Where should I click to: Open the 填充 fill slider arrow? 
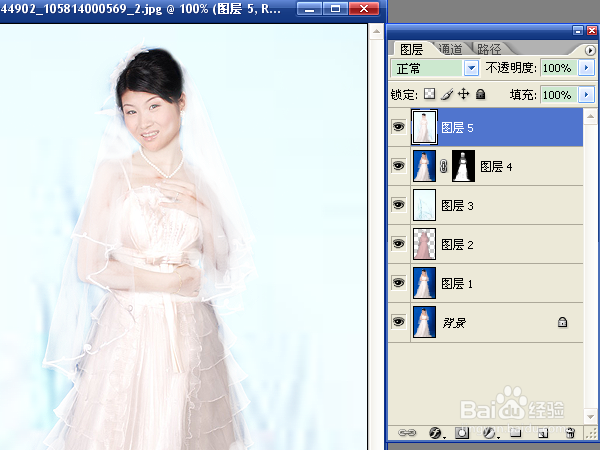tap(586, 95)
